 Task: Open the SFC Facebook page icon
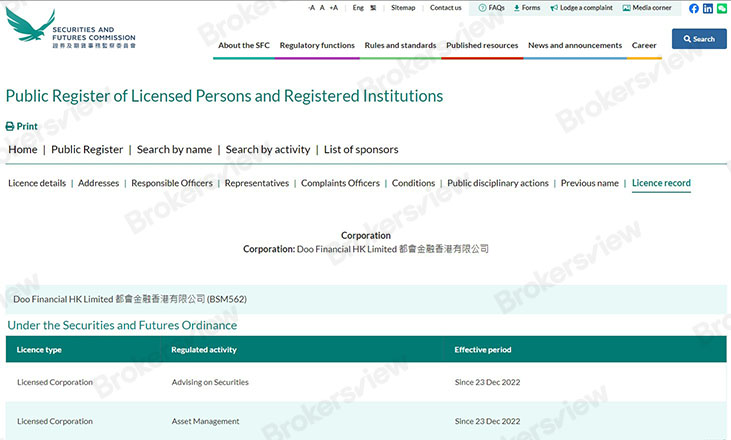pos(694,8)
